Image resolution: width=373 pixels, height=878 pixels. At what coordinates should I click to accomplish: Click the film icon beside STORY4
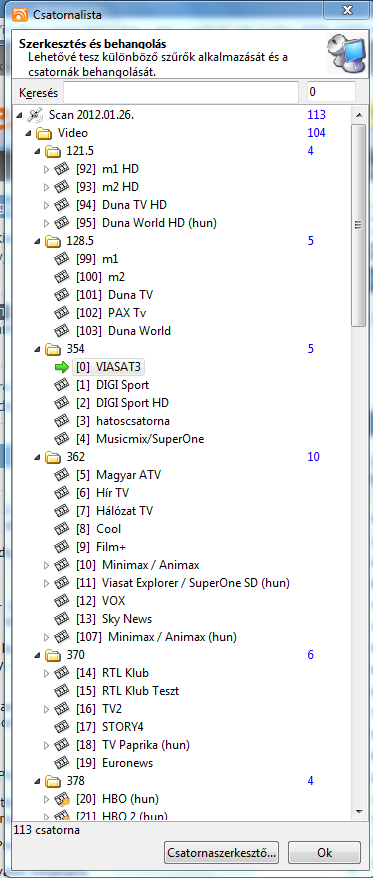click(x=62, y=727)
